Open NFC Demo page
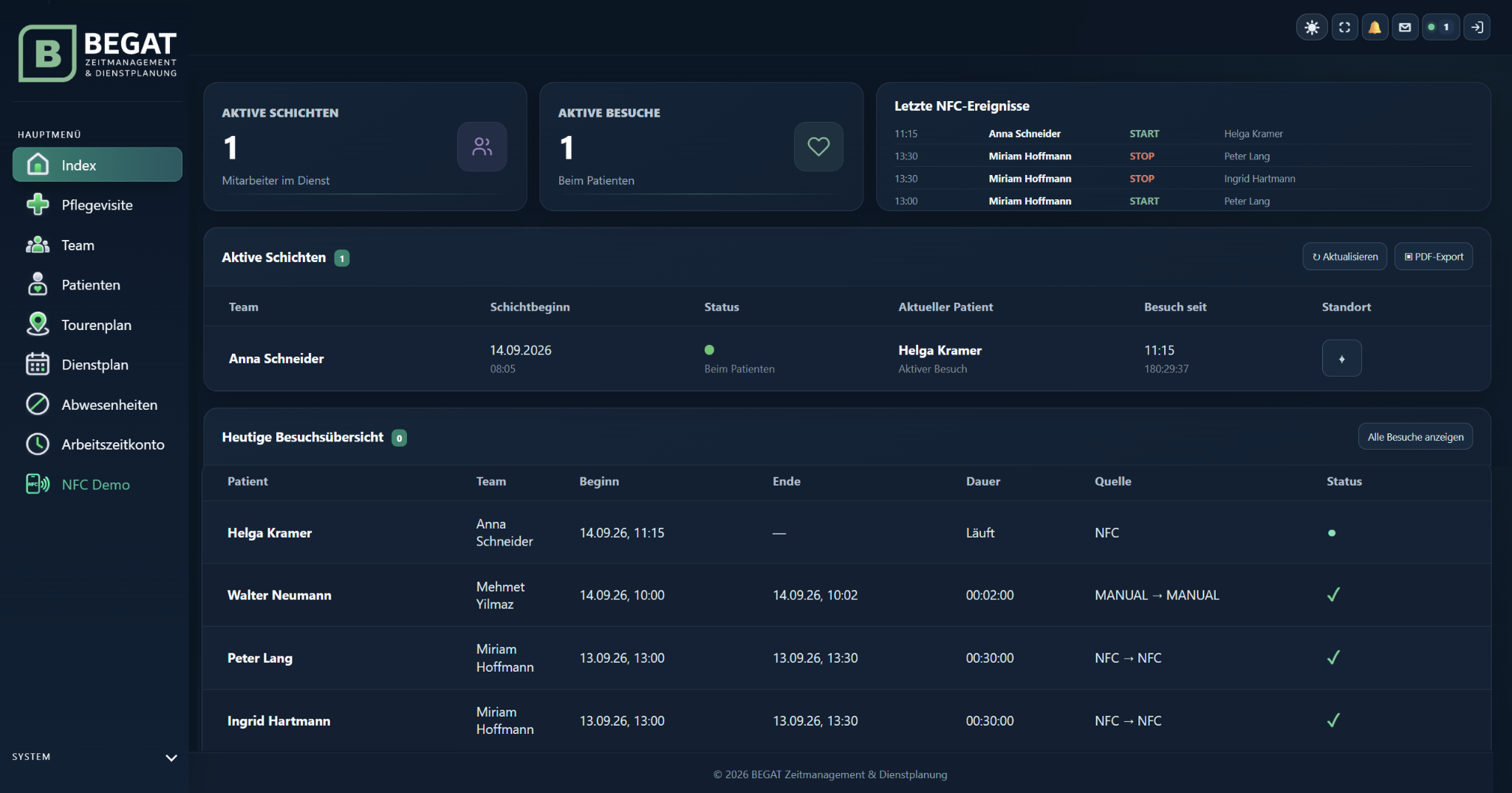This screenshot has height=793, width=1512. [x=98, y=484]
